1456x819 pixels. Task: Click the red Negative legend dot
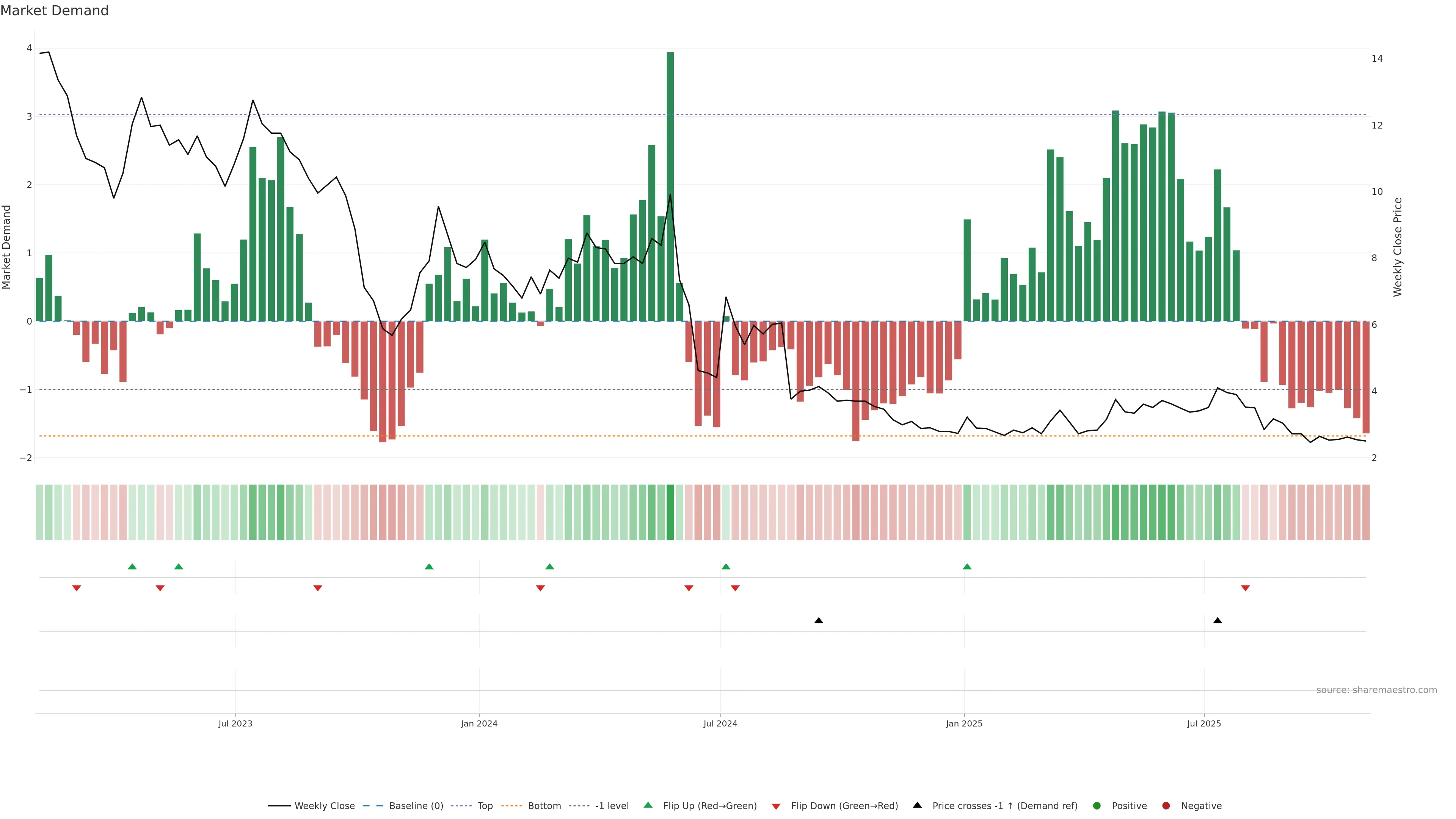(1166, 806)
